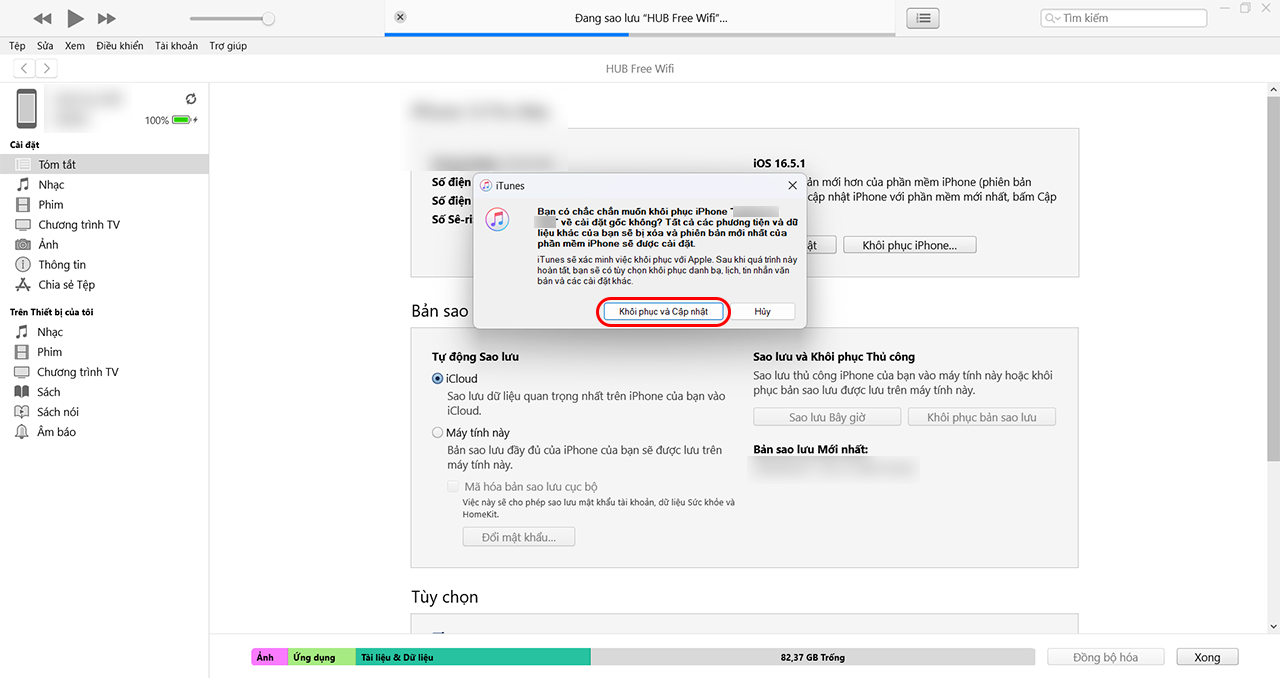Open the Điều khiển menu
The image size is (1280, 678).
119,45
